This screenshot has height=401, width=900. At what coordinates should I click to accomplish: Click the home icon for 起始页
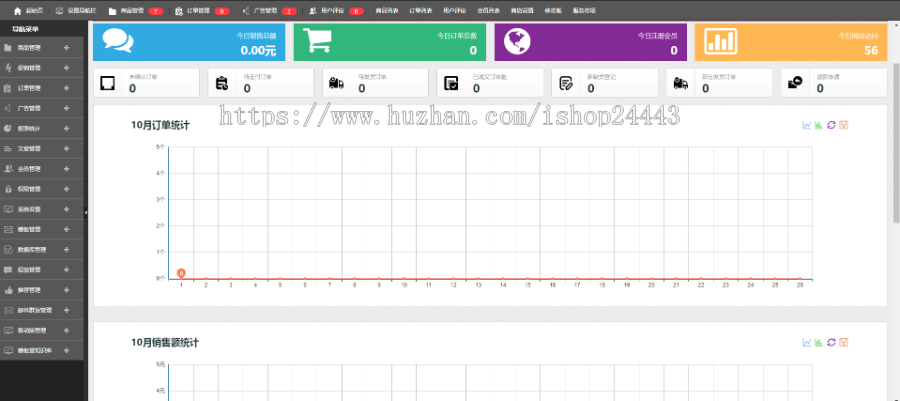(x=18, y=10)
